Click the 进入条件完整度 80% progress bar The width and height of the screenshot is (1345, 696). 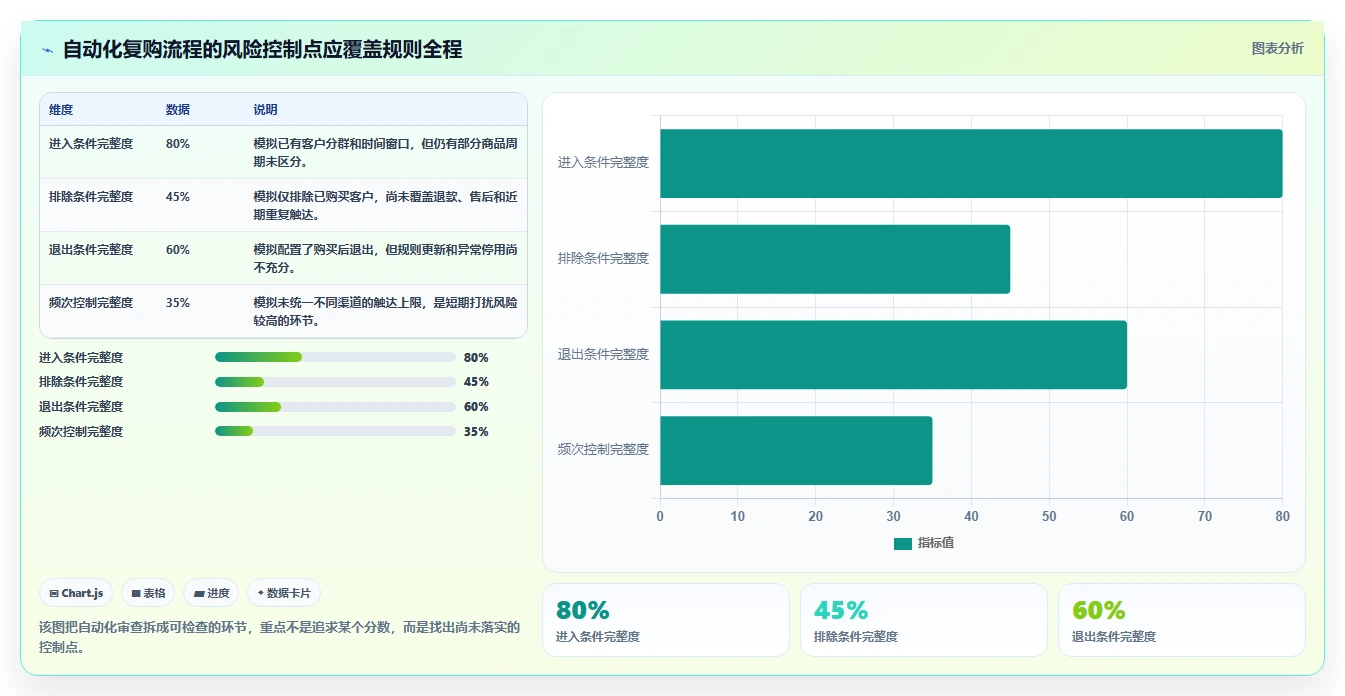click(x=335, y=357)
